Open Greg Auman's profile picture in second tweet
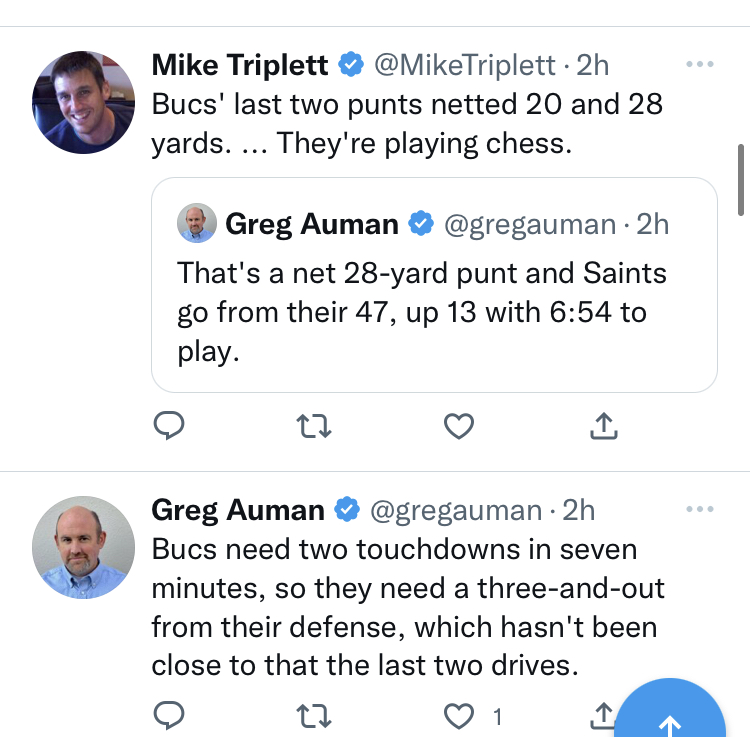Screen dimensions: 750x737 (83, 547)
